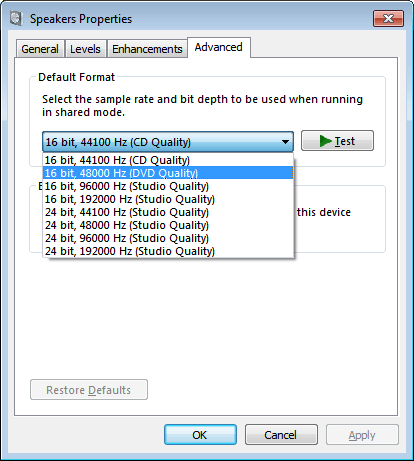Choose 24 bit, 96000 Hz (Studio Quality)

pyautogui.click(x=168, y=238)
